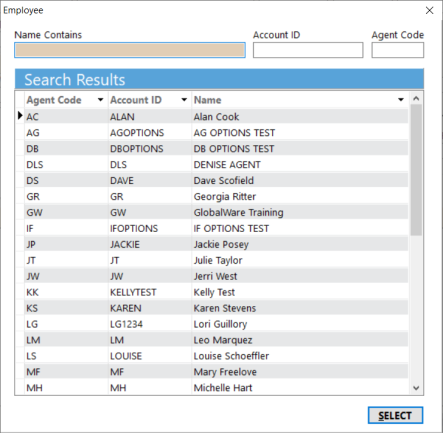
Task: Select the row with Account ID KELLYTEST
Action: (216, 292)
